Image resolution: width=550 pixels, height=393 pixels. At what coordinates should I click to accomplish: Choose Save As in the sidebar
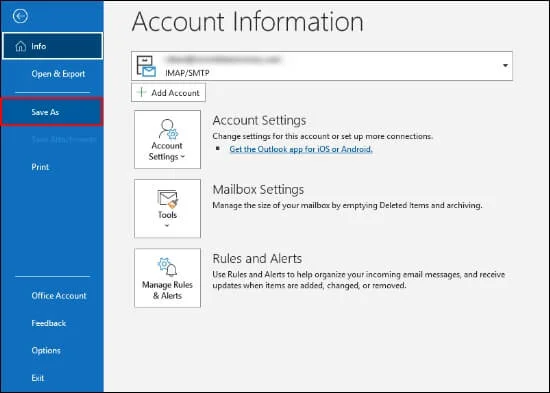click(x=52, y=112)
